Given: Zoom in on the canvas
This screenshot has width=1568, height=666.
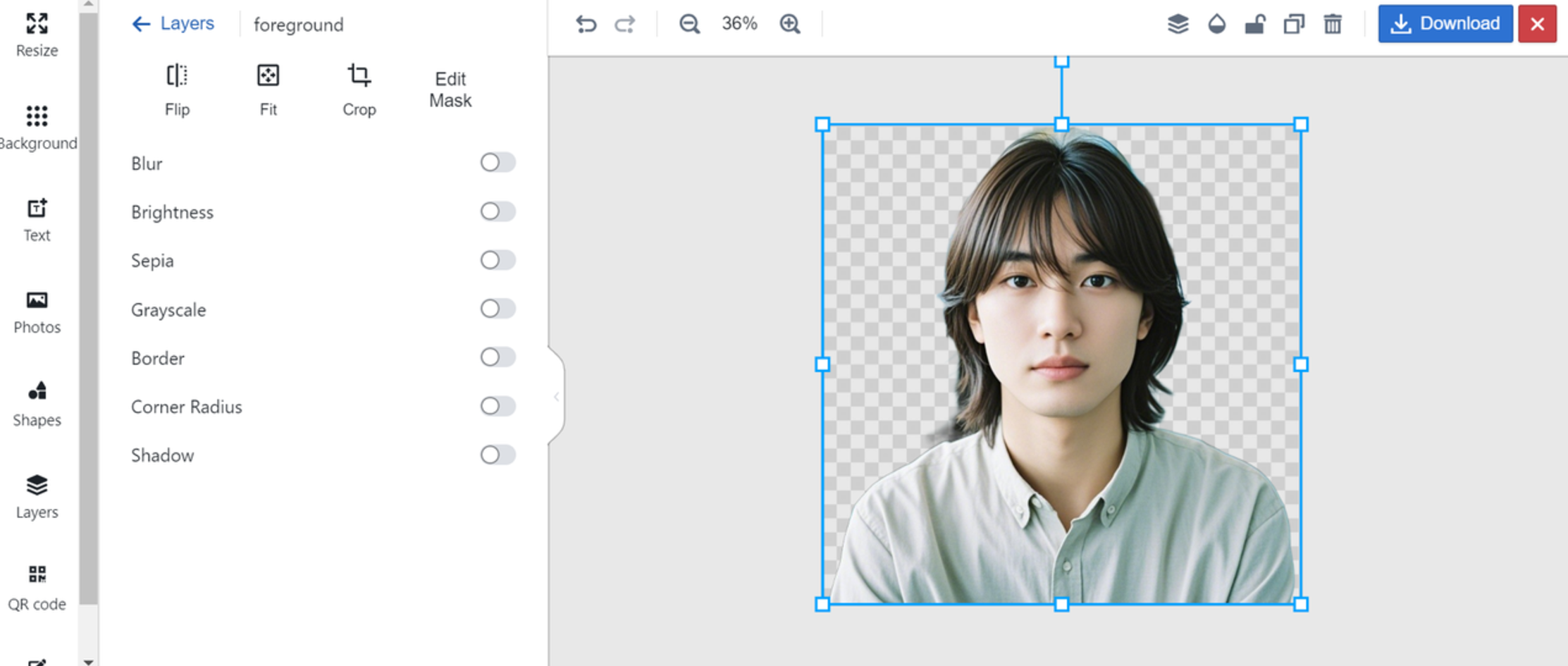Looking at the screenshot, I should click(790, 23).
